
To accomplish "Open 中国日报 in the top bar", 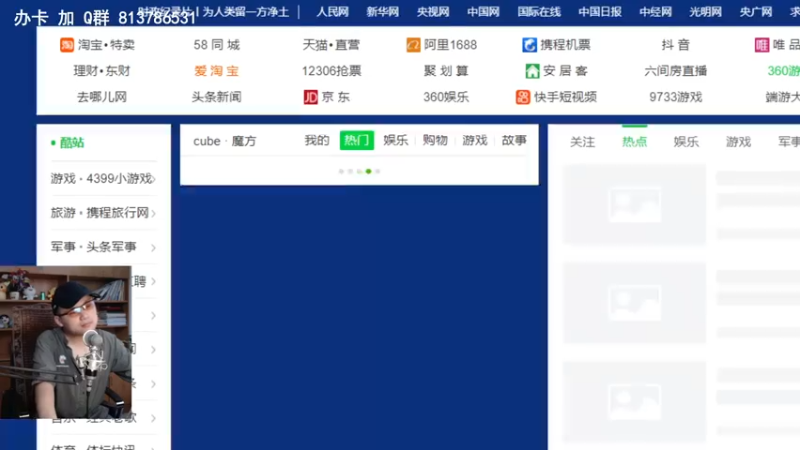I will tap(600, 12).
